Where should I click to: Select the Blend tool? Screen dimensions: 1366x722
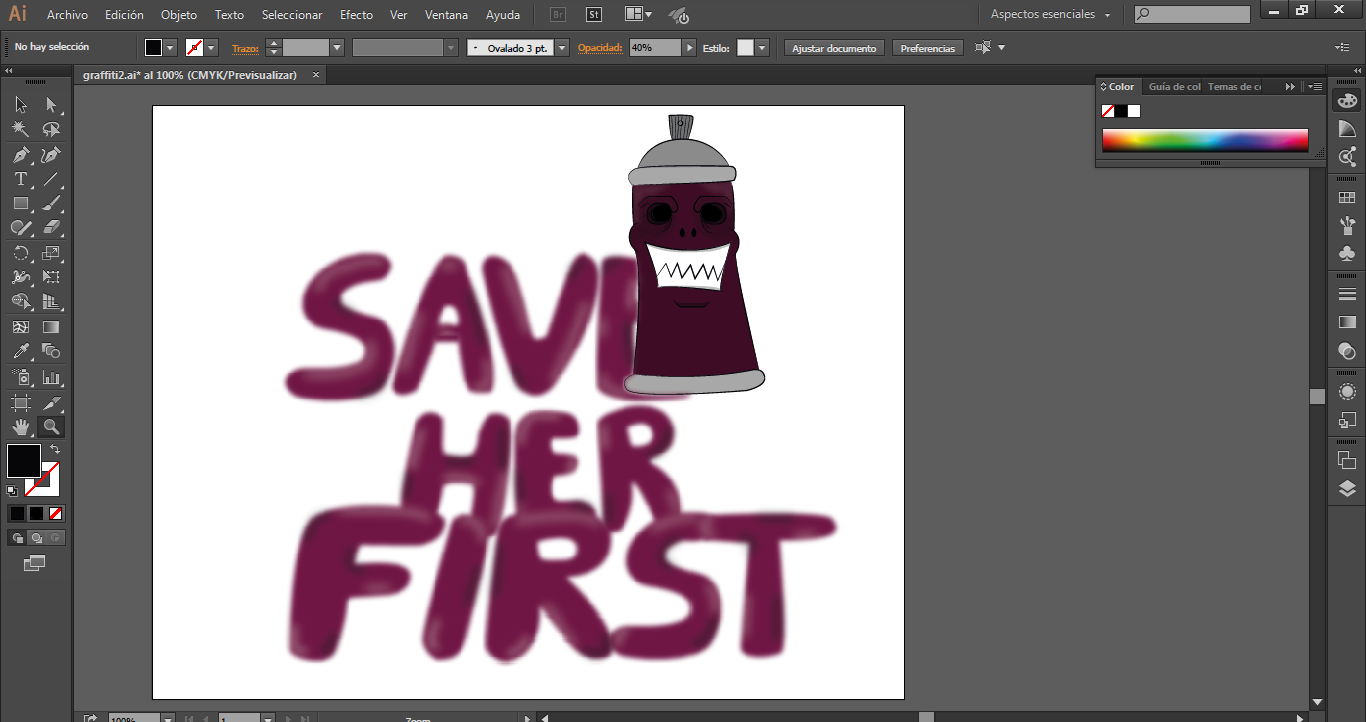51,352
